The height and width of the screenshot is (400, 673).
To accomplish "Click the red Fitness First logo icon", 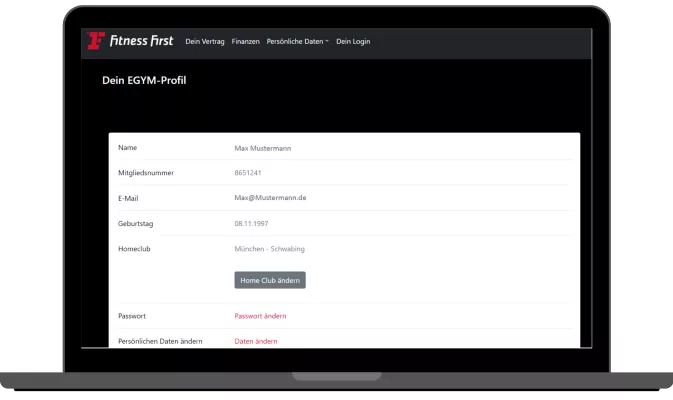I will (x=97, y=41).
